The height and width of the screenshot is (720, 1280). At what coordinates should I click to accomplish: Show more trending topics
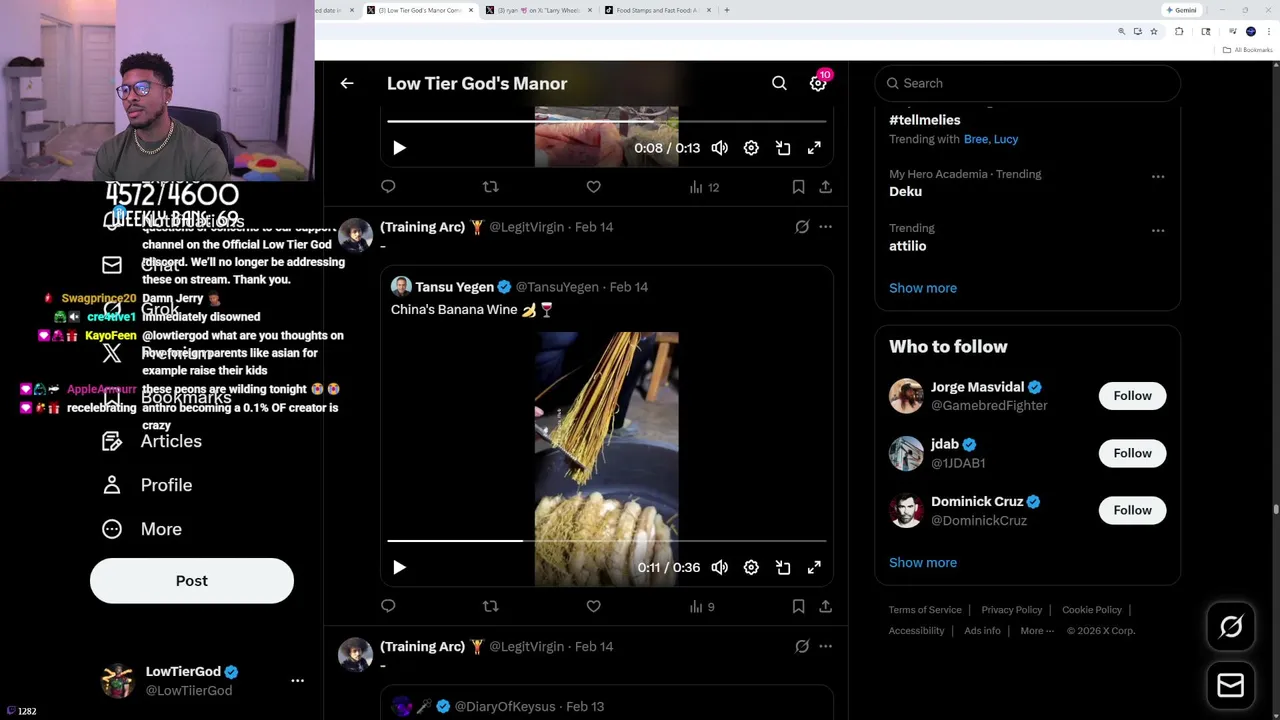tap(923, 288)
